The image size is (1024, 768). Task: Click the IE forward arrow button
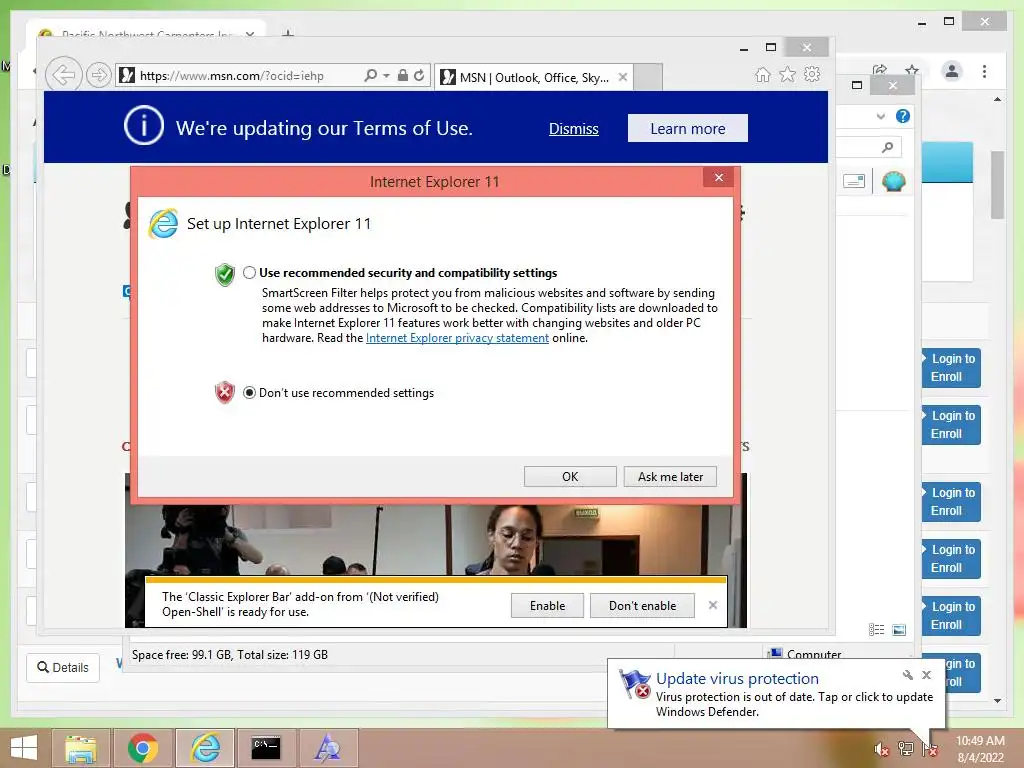tap(99, 75)
